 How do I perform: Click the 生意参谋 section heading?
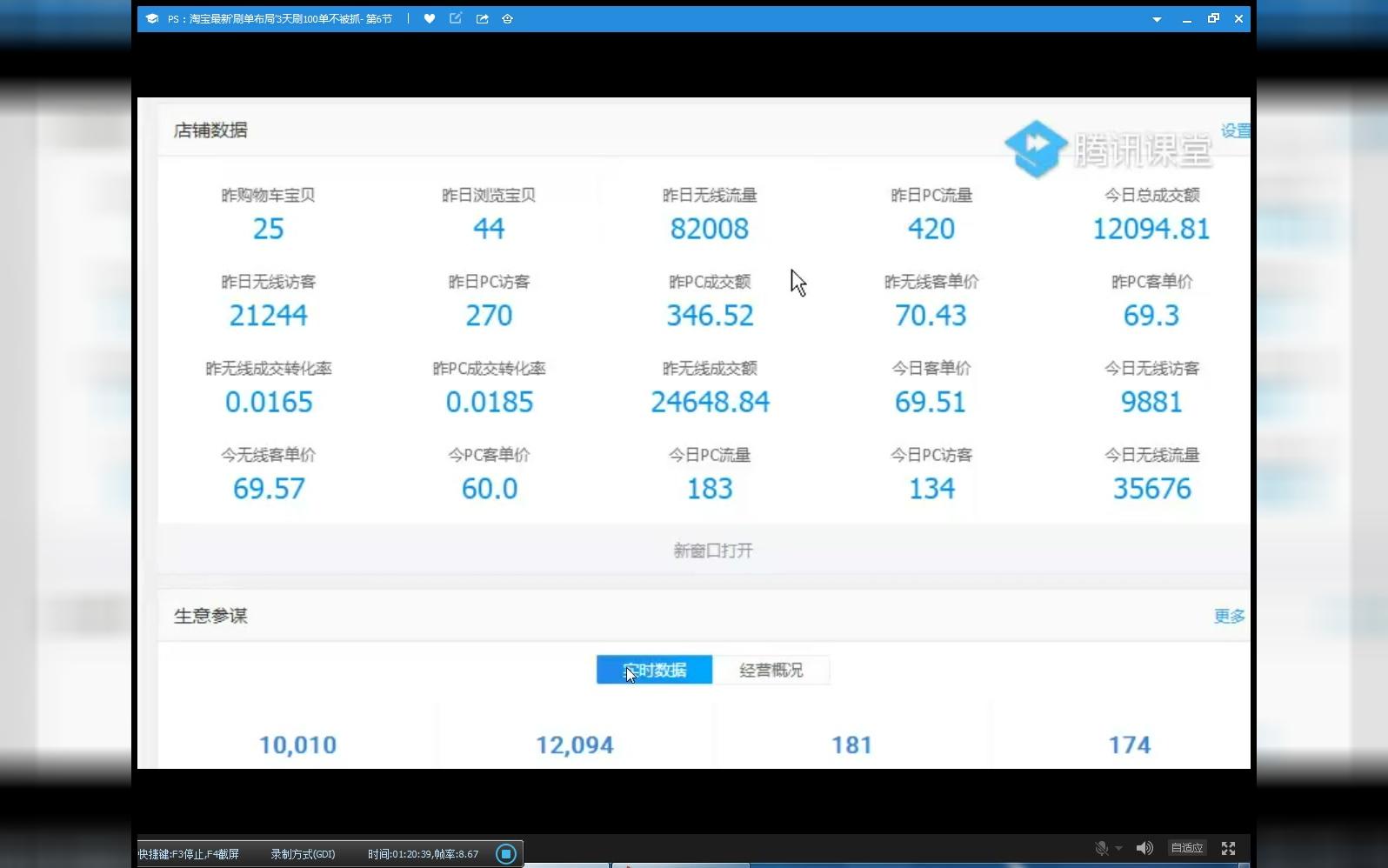pos(210,616)
